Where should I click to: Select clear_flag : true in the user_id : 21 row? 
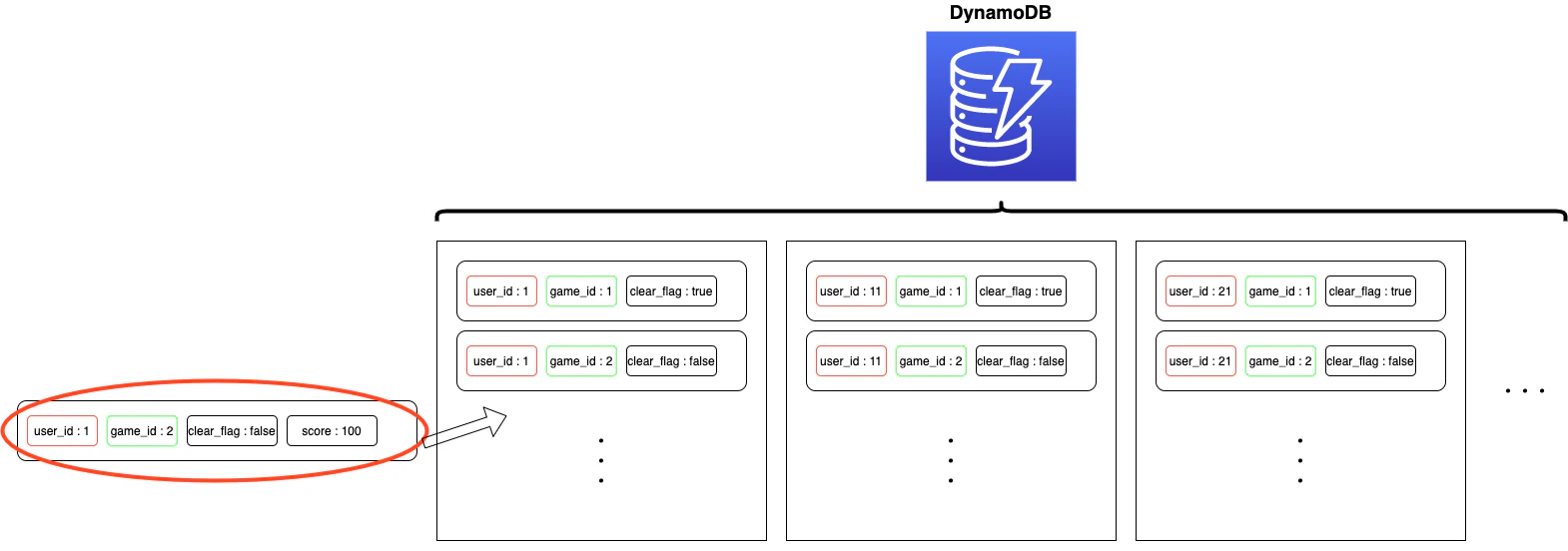tap(1370, 291)
